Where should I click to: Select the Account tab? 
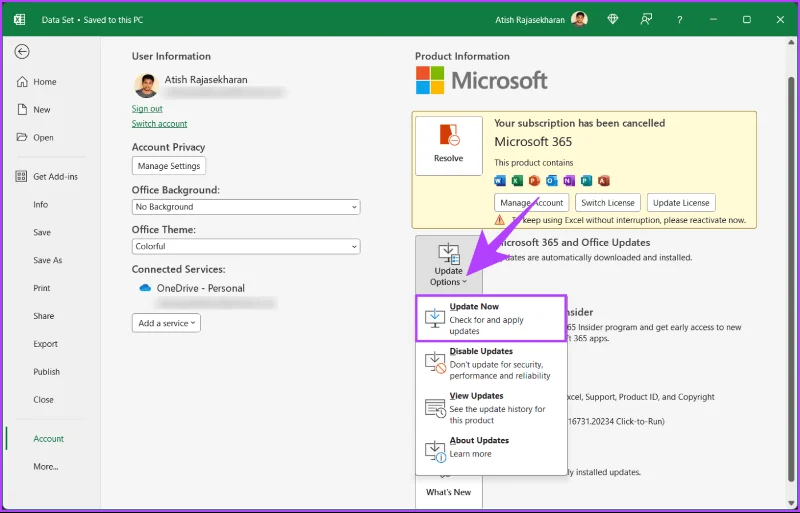pos(48,438)
